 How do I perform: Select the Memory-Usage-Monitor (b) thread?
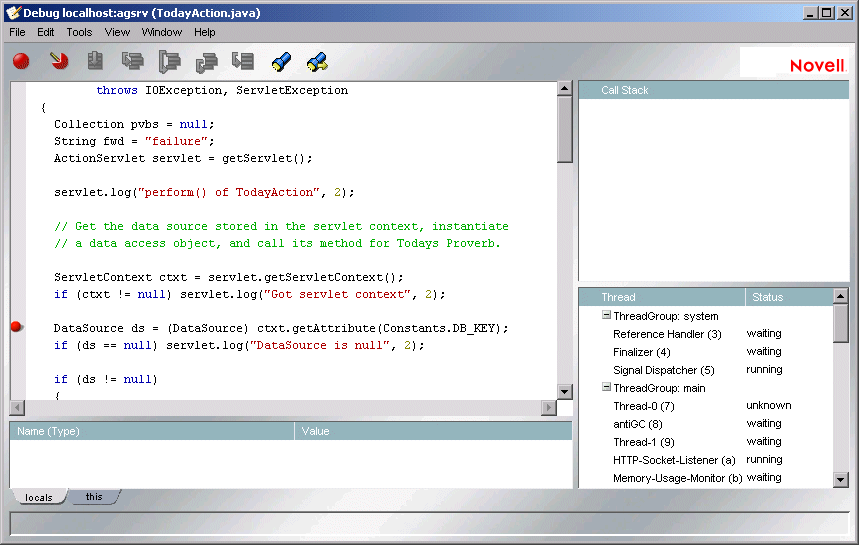point(678,478)
